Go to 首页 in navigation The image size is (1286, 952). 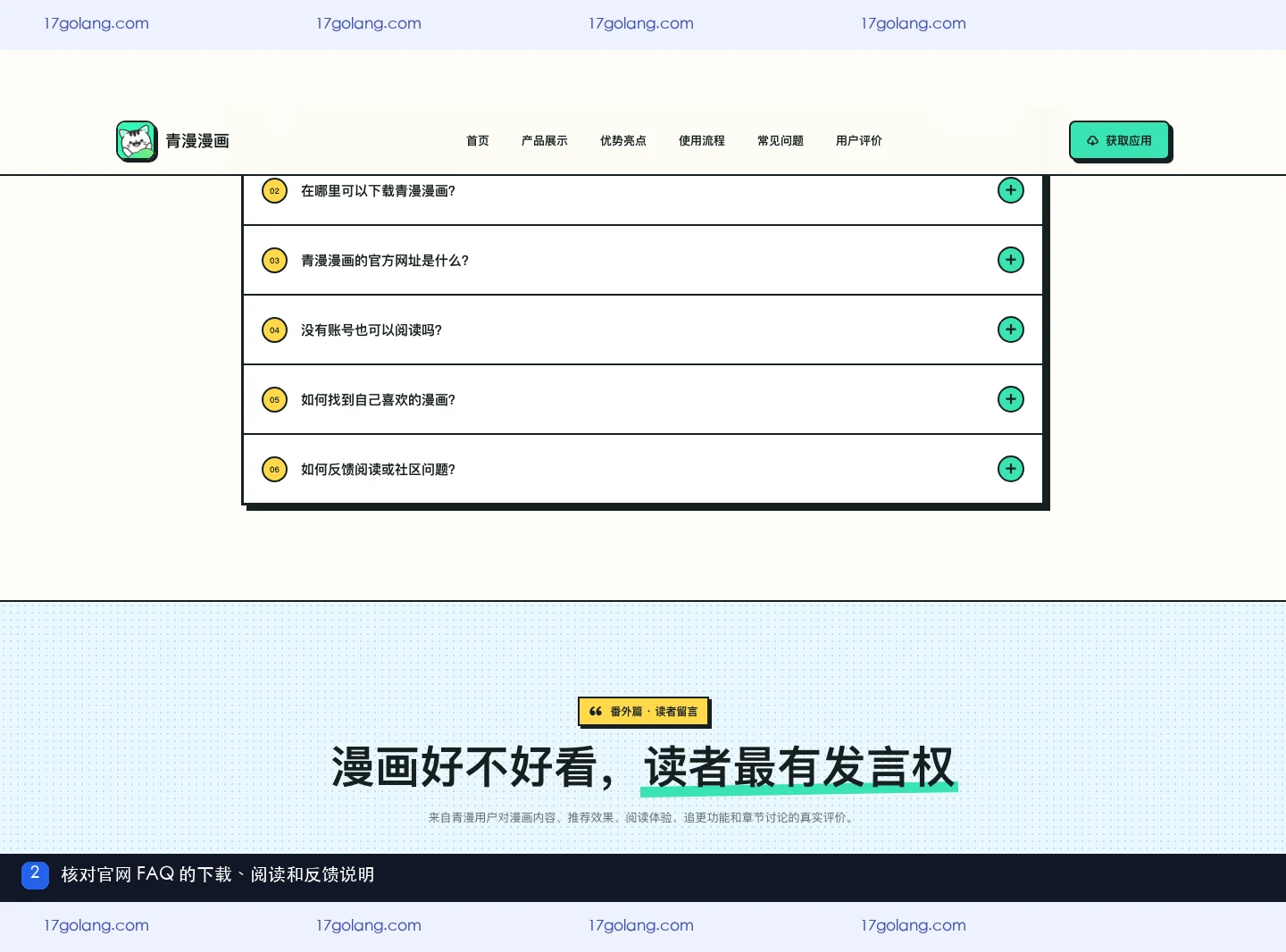tap(478, 141)
